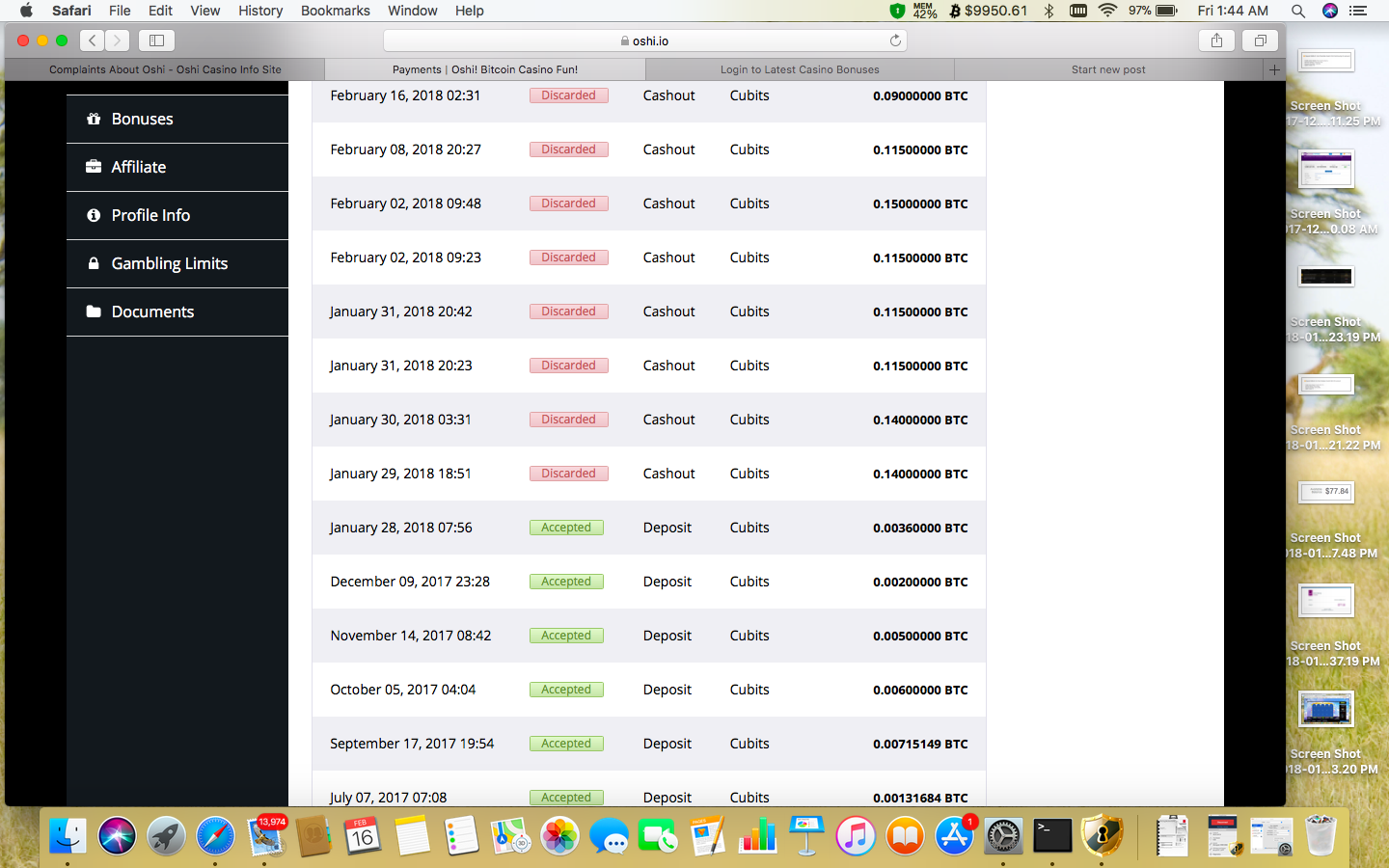The width and height of the screenshot is (1389, 868).
Task: Click the battery 97% indicator
Action: pyautogui.click(x=1154, y=11)
